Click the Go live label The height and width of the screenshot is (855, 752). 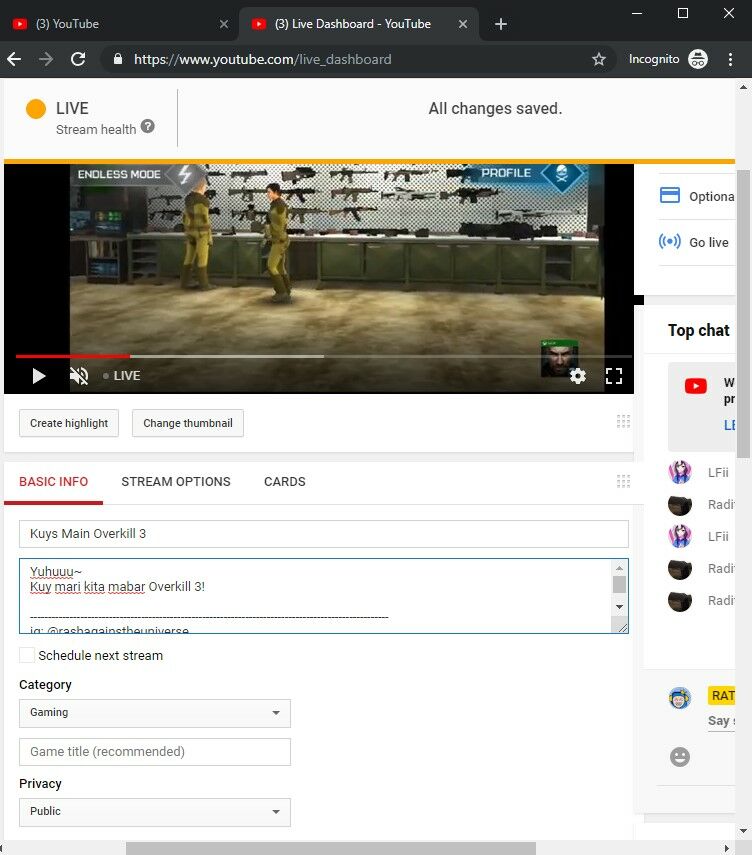click(708, 242)
